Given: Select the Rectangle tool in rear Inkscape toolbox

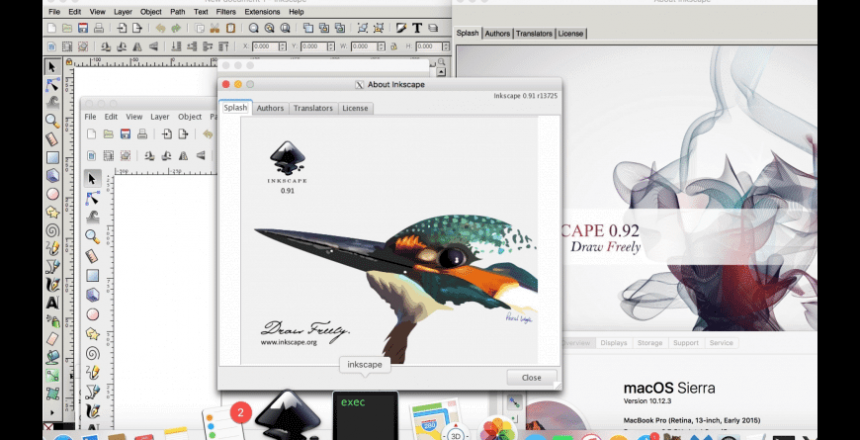Looking at the screenshot, I should tap(53, 157).
